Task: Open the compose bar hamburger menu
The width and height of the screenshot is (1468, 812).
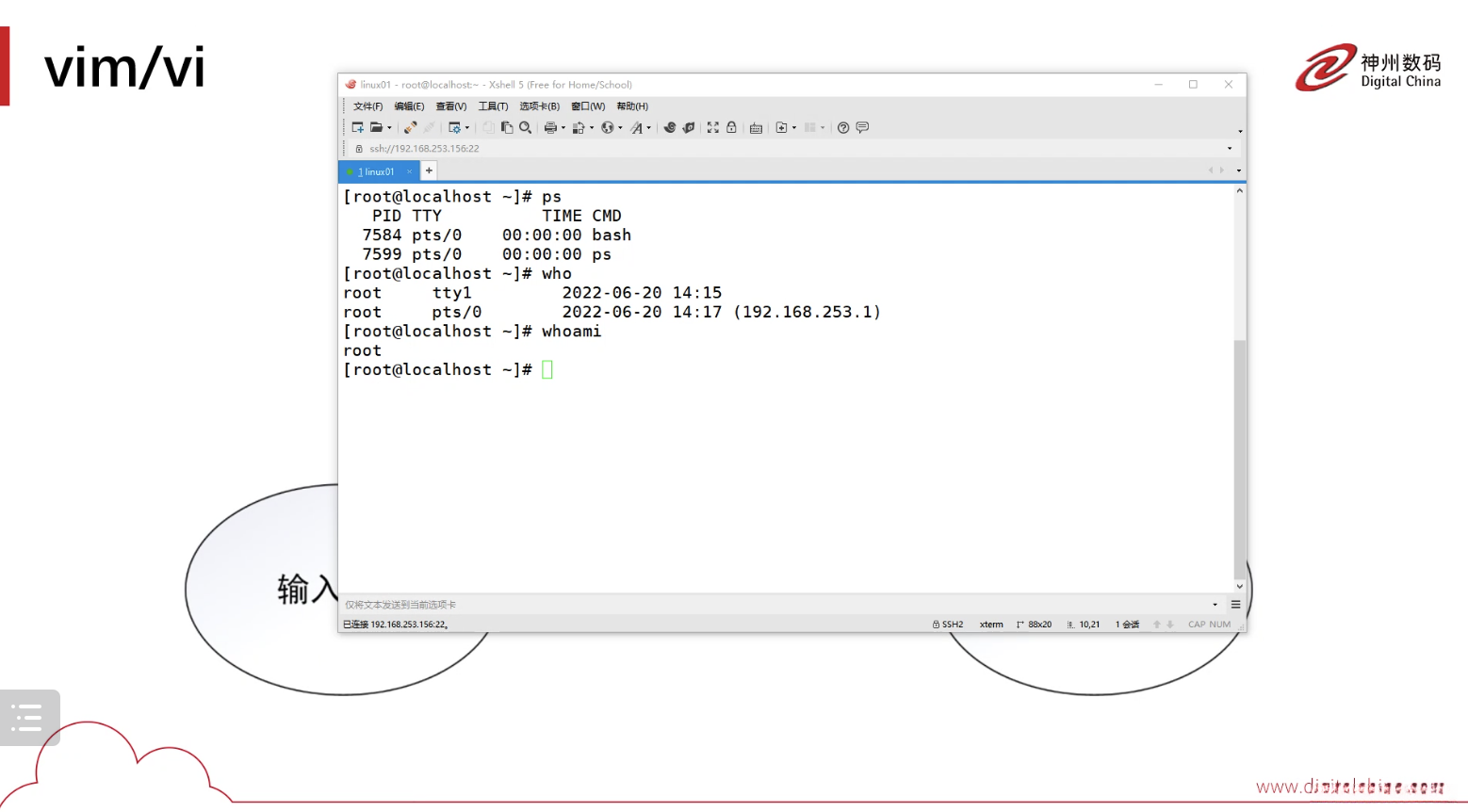Action: pyautogui.click(x=1235, y=605)
